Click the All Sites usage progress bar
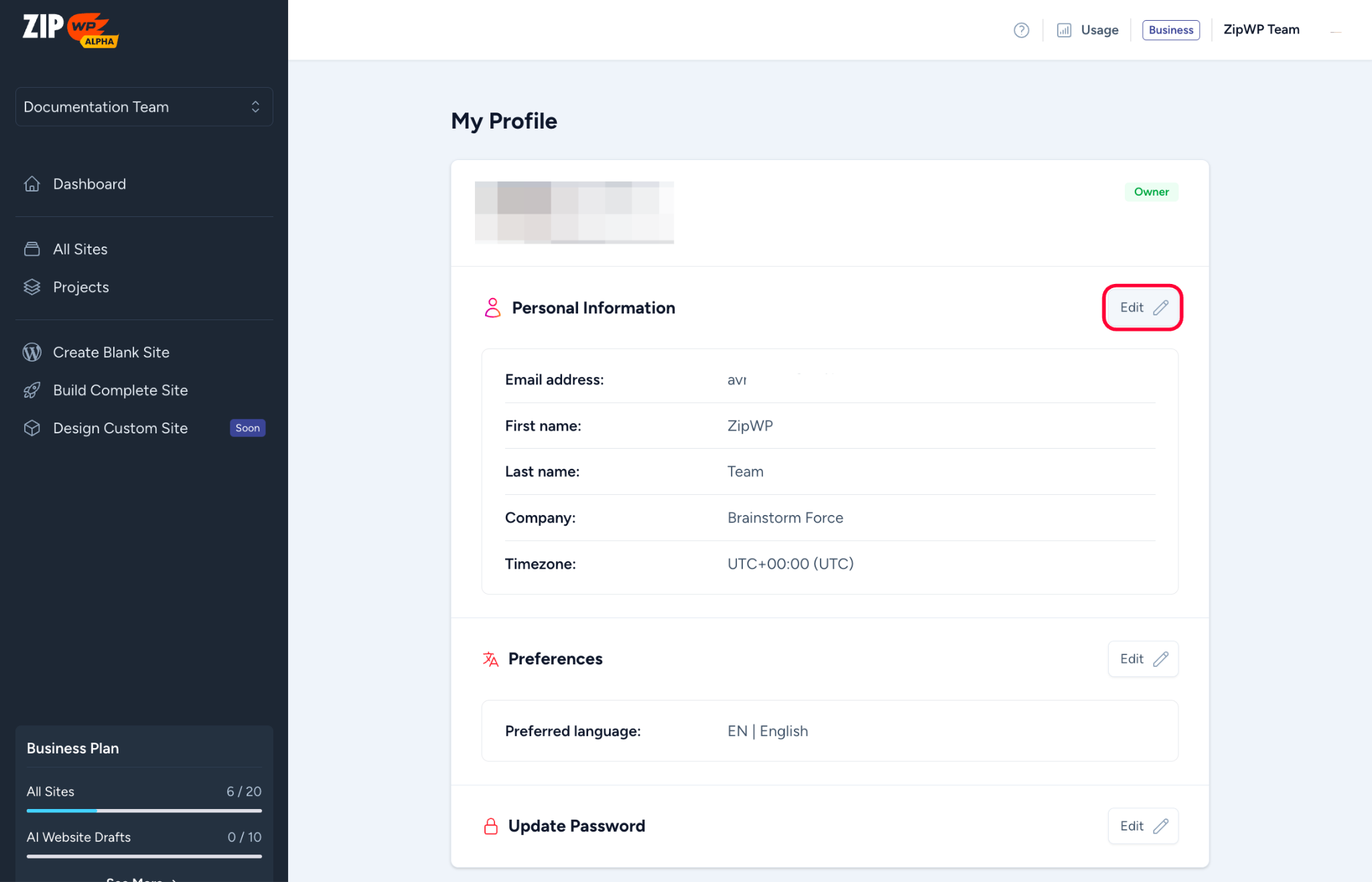The height and width of the screenshot is (882, 1372). click(x=143, y=810)
